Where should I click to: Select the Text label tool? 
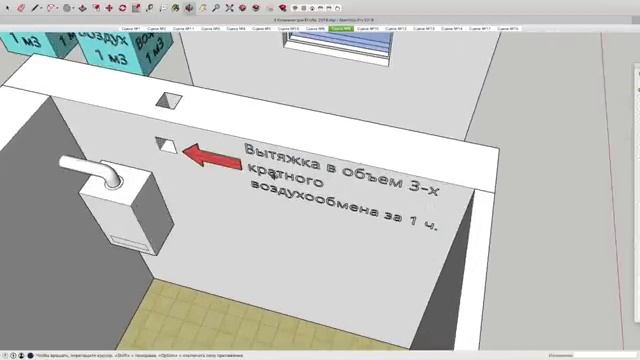coord(163,8)
